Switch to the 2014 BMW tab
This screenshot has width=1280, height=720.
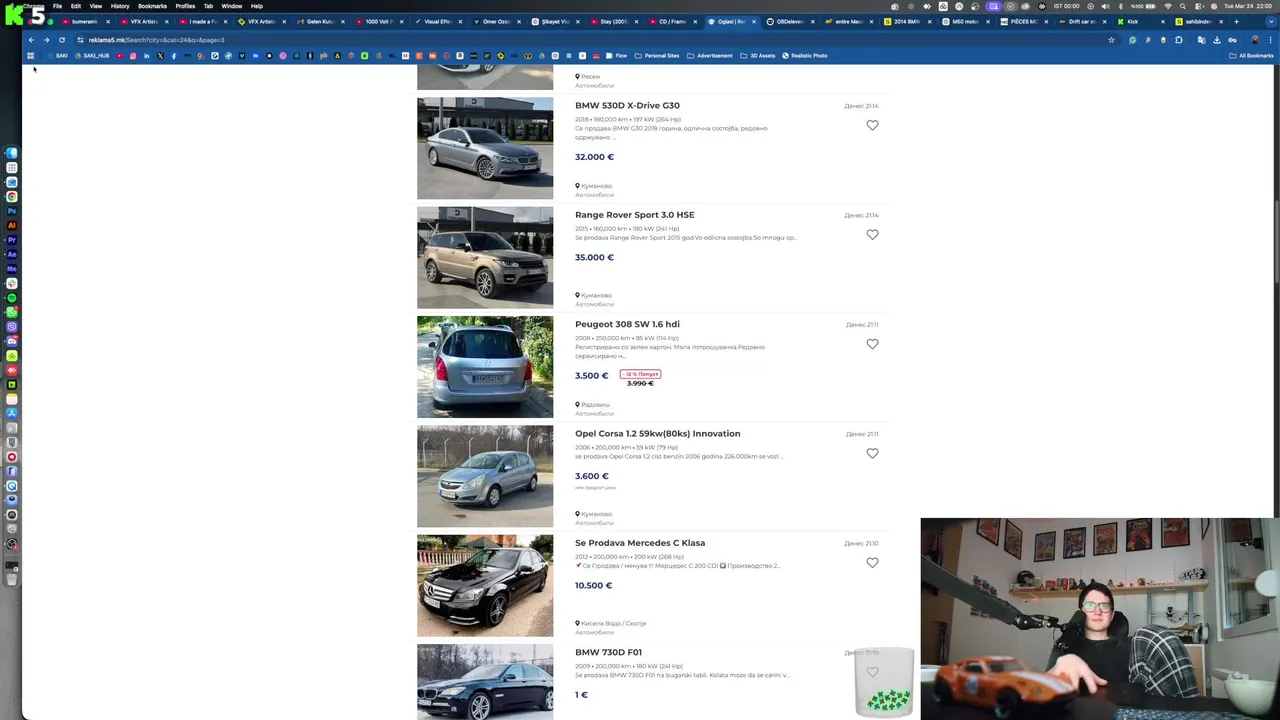point(907,21)
